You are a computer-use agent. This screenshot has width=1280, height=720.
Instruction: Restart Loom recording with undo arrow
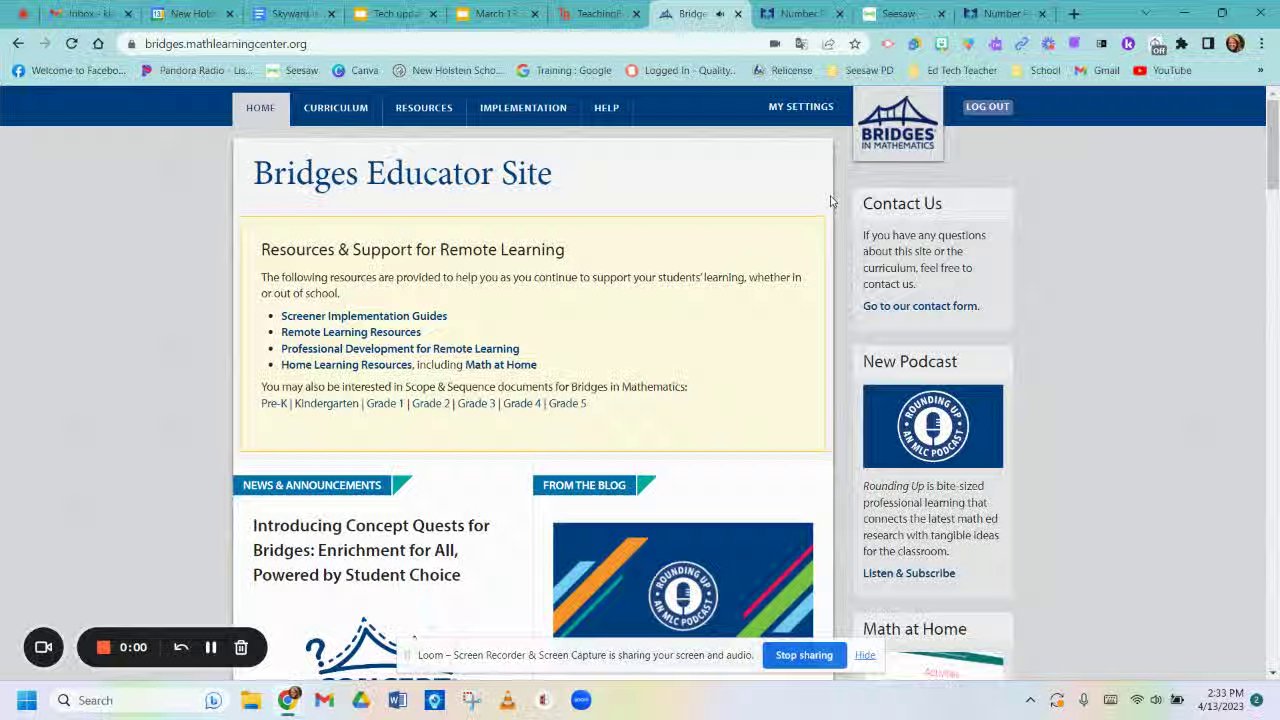tap(181, 647)
